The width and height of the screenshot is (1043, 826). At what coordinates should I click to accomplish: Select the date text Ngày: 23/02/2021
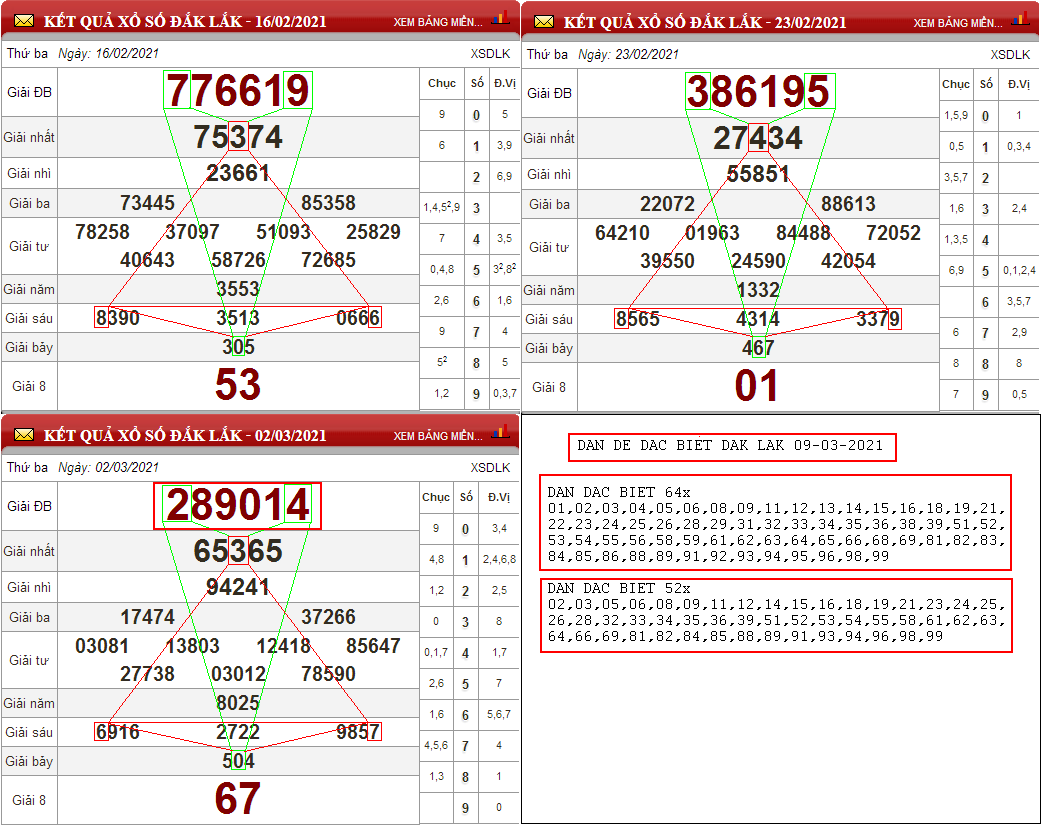pyautogui.click(x=629, y=55)
